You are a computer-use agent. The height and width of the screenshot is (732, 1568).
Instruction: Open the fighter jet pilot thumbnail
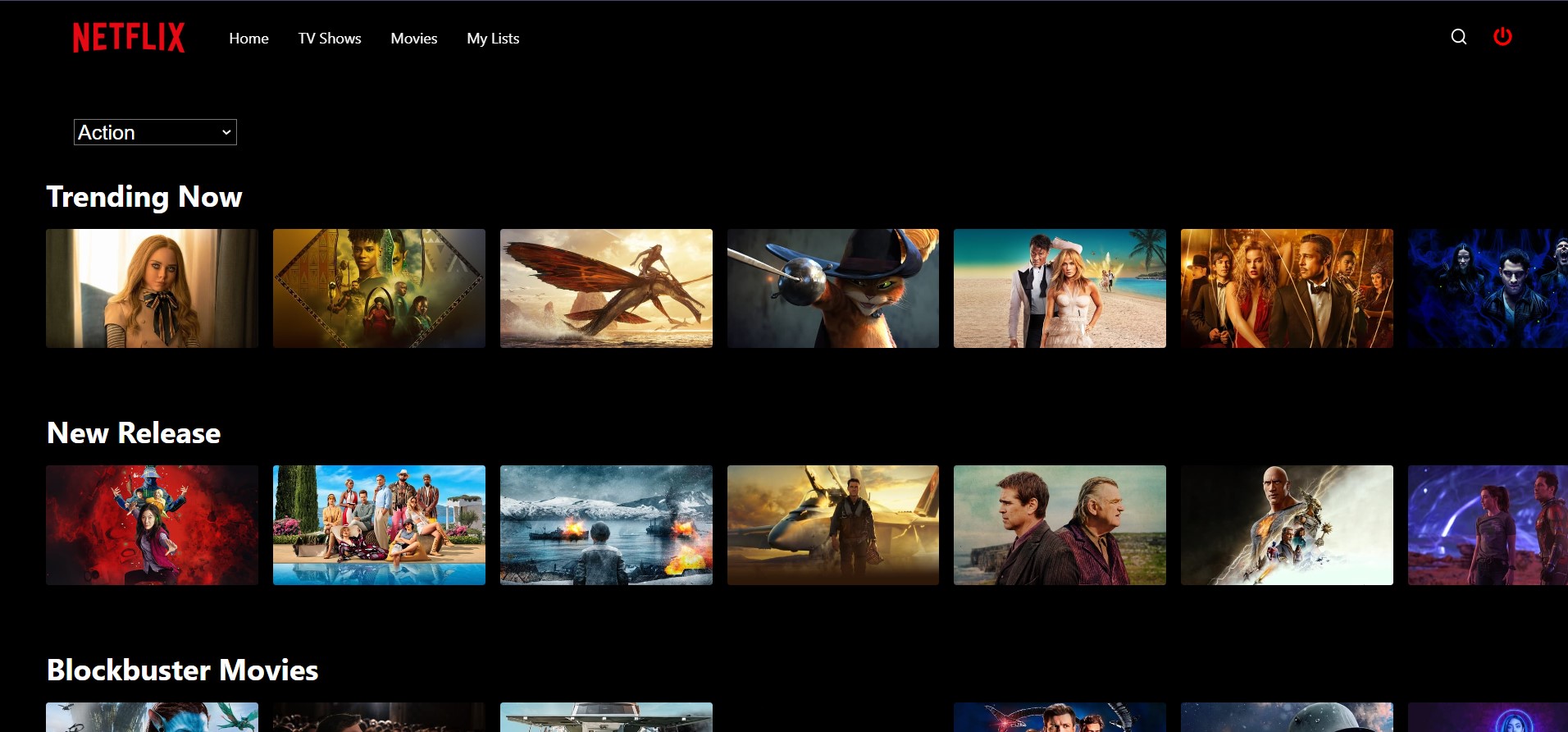[833, 525]
